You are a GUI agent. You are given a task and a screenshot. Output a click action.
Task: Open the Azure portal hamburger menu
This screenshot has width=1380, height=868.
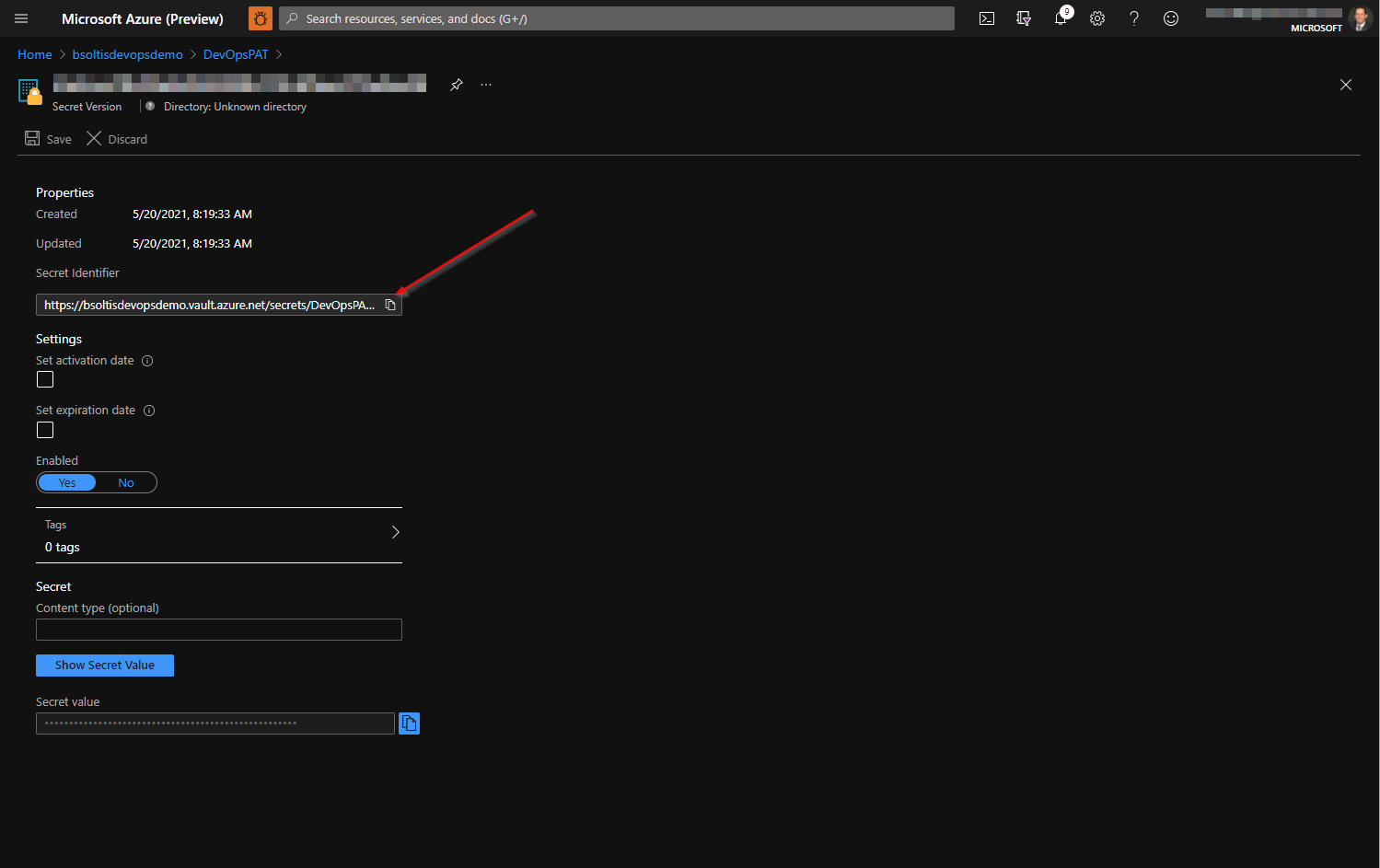(21, 18)
